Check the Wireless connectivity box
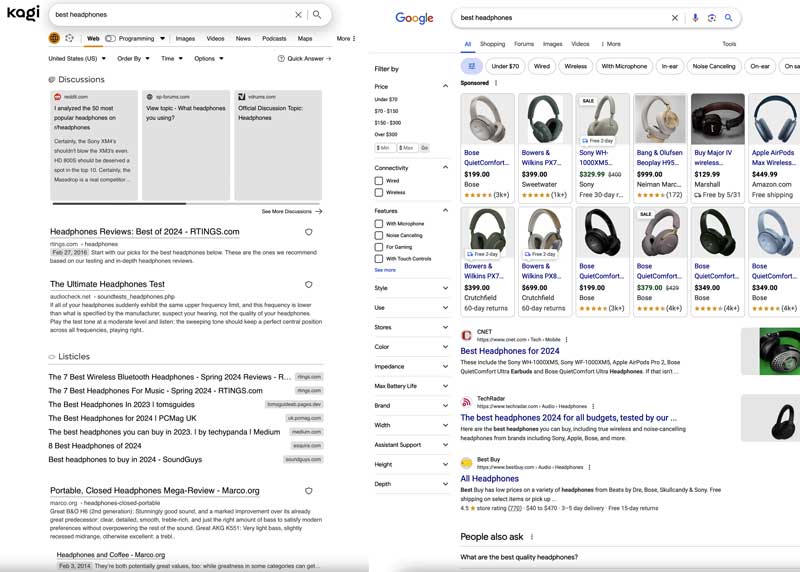Image resolution: width=800 pixels, height=572 pixels. click(379, 192)
